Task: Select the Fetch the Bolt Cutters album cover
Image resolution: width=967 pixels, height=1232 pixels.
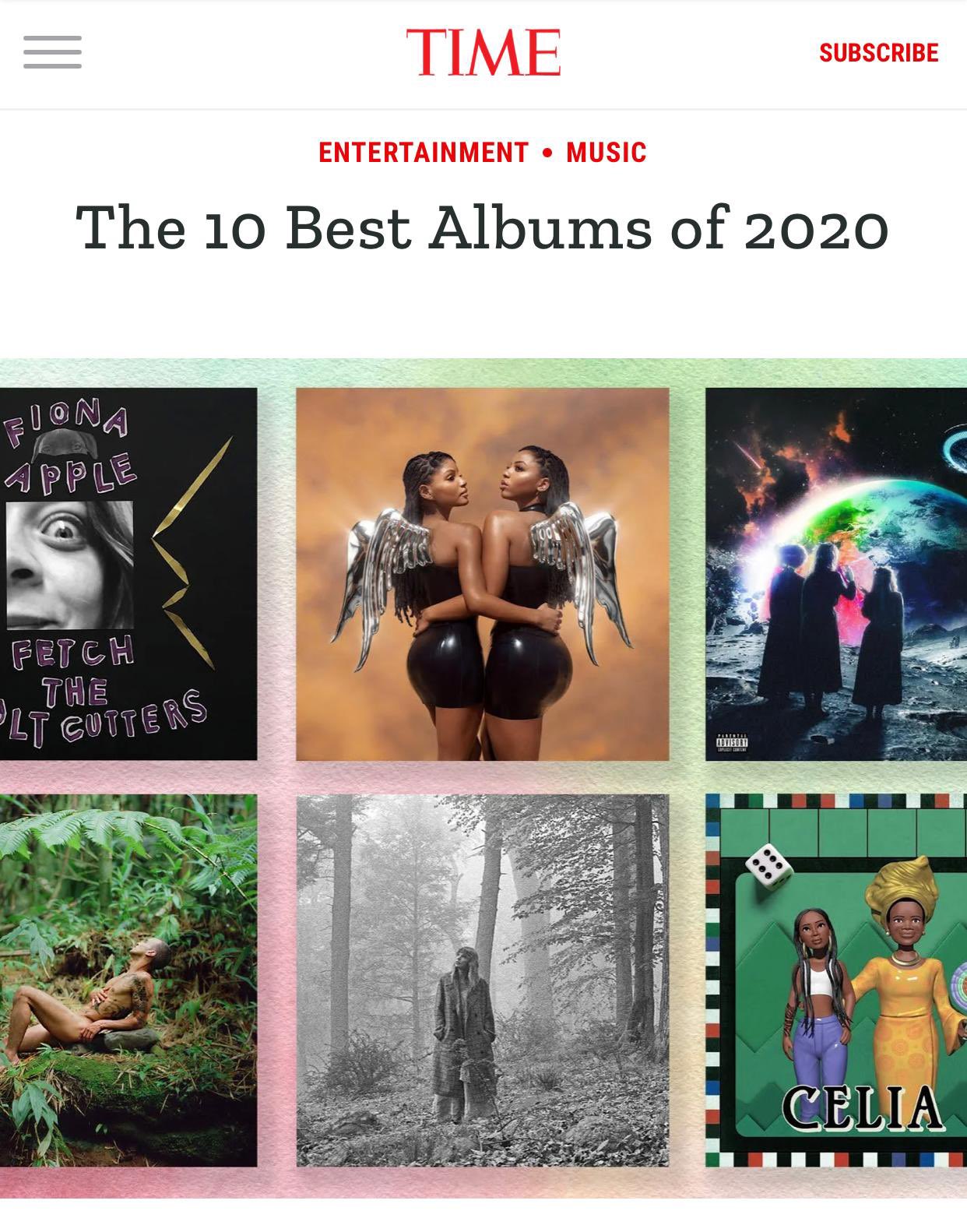Action: 128,574
